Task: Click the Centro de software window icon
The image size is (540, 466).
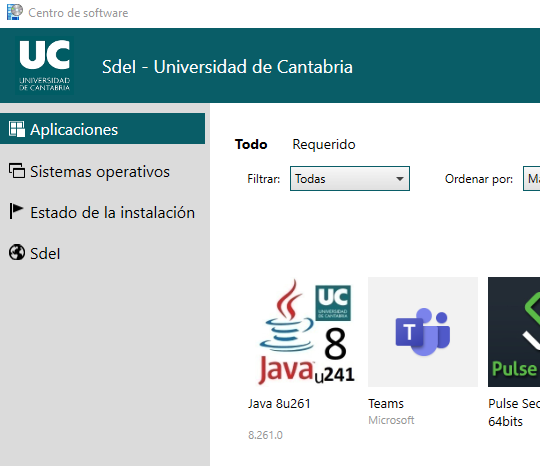Action: tap(14, 12)
